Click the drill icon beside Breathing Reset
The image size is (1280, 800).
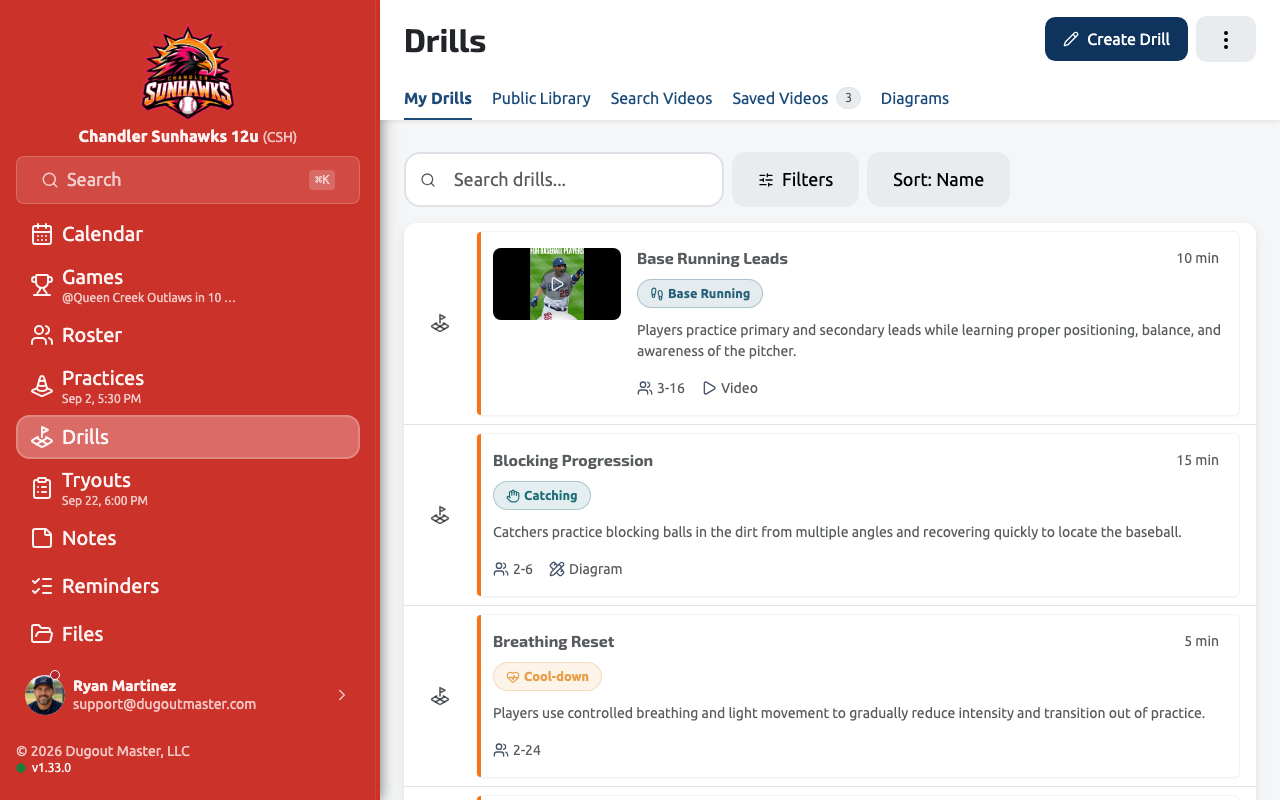click(440, 696)
